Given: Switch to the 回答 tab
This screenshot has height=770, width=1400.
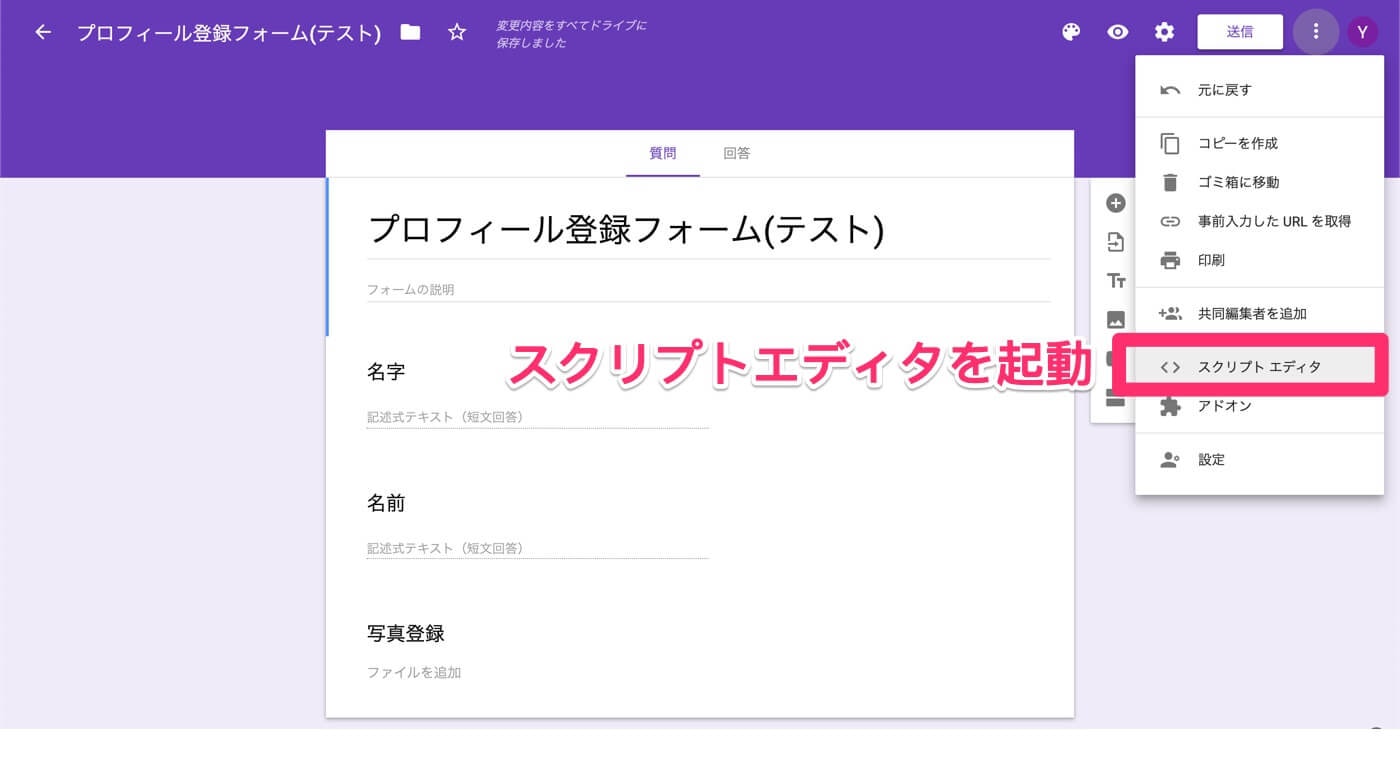Looking at the screenshot, I should click(x=737, y=153).
